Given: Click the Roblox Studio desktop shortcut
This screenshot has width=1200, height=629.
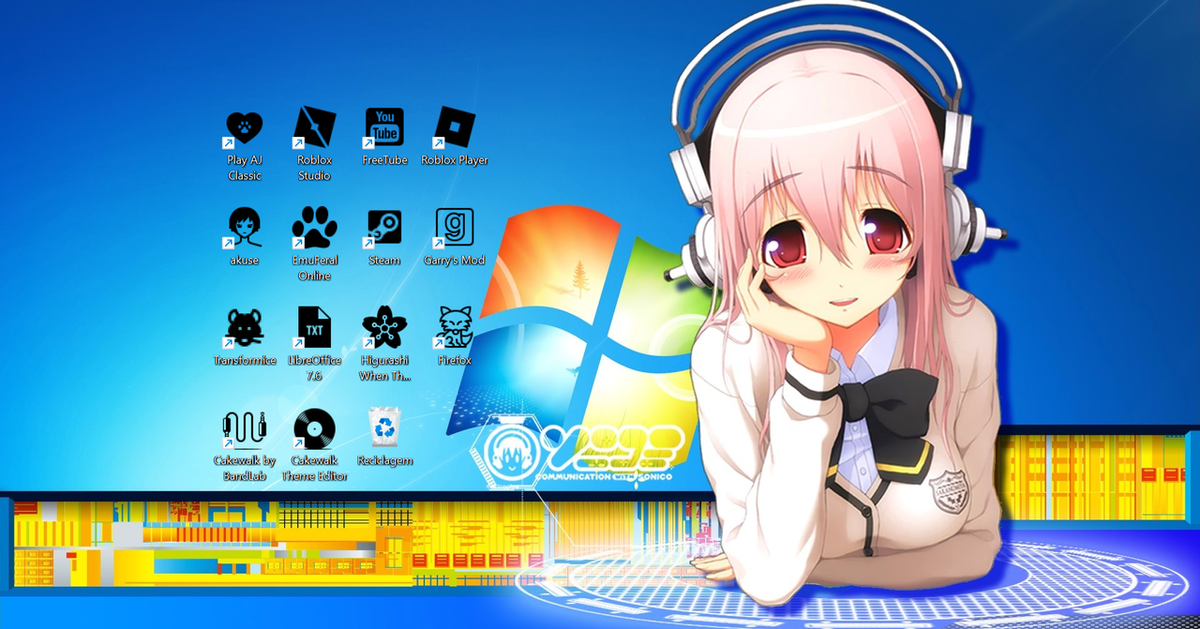Looking at the screenshot, I should [314, 128].
